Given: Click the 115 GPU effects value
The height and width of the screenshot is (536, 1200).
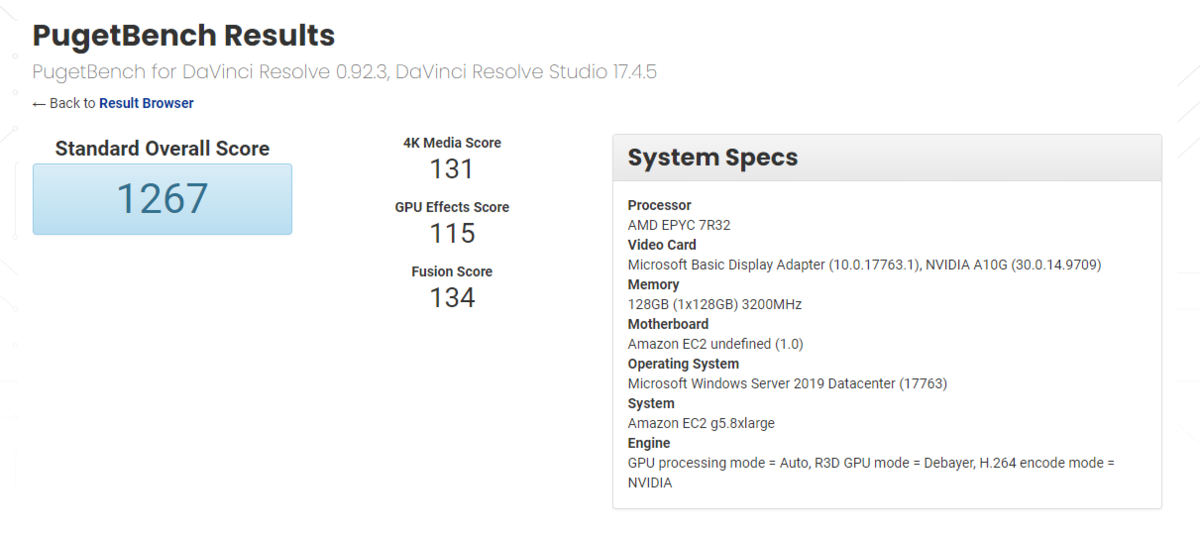Looking at the screenshot, I should click(451, 233).
